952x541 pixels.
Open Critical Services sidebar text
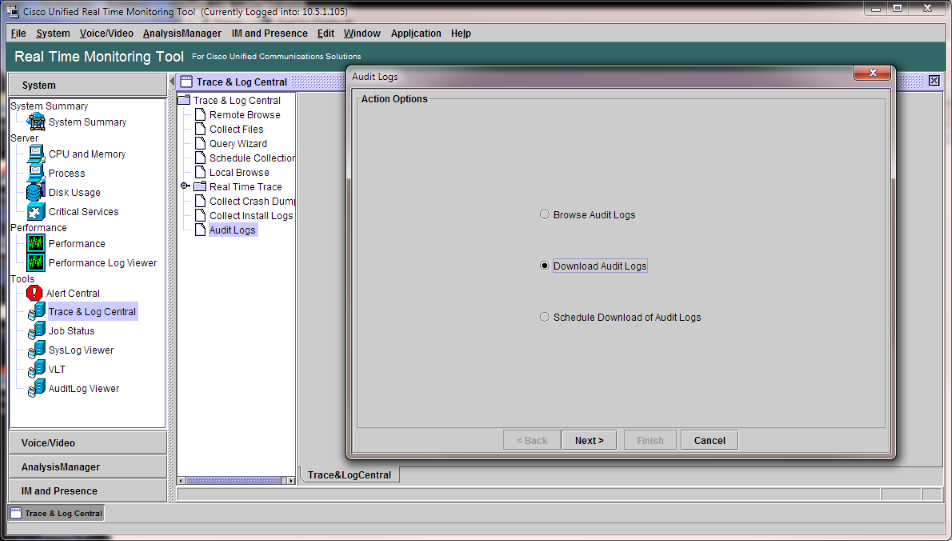pyautogui.click(x=84, y=211)
